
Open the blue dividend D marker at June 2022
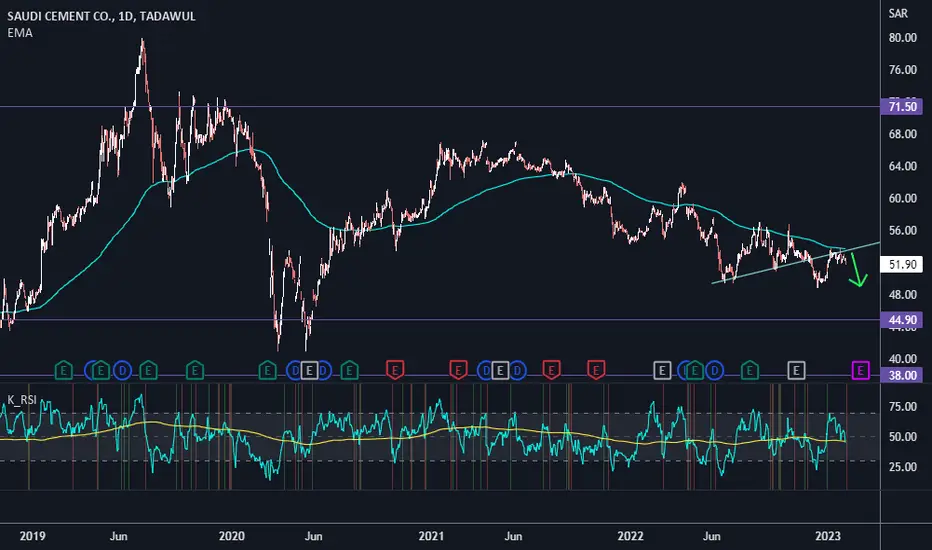[x=714, y=370]
